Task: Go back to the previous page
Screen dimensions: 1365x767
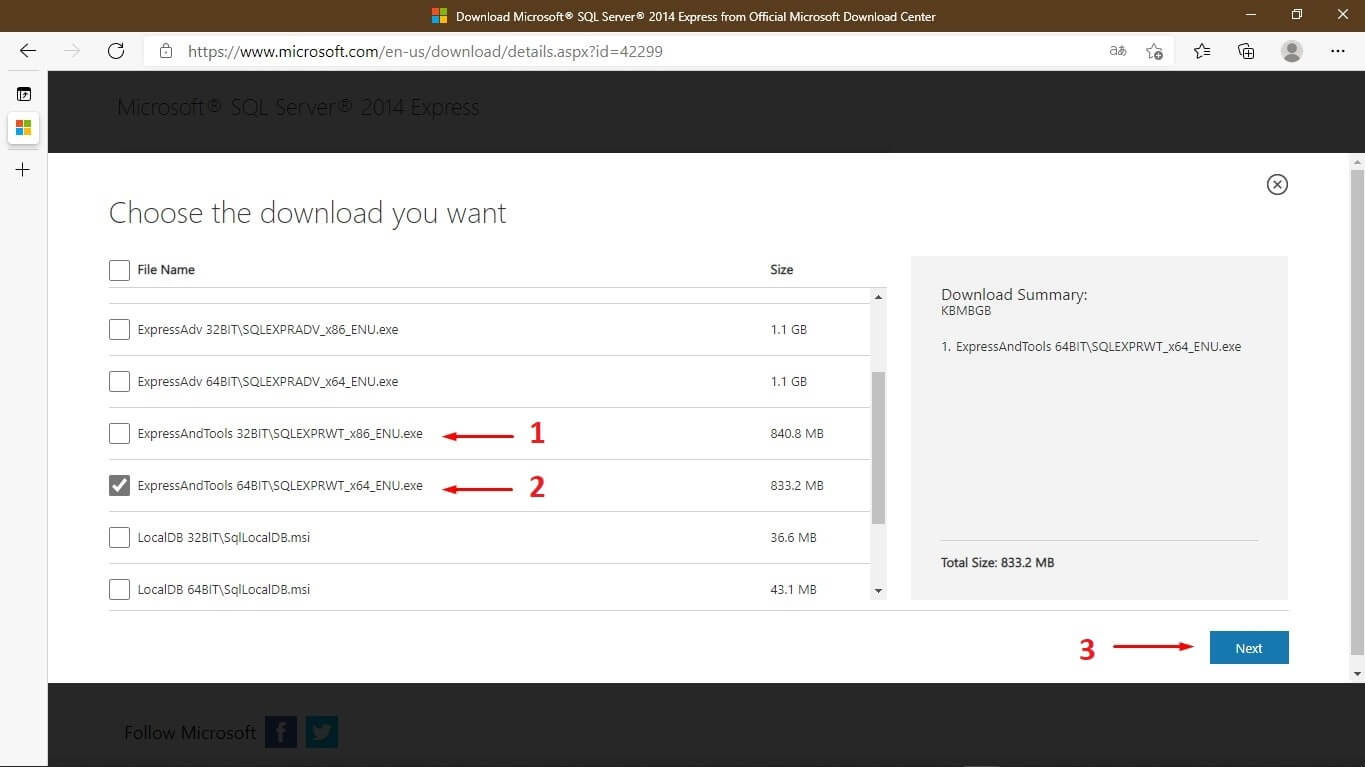Action: (28, 51)
